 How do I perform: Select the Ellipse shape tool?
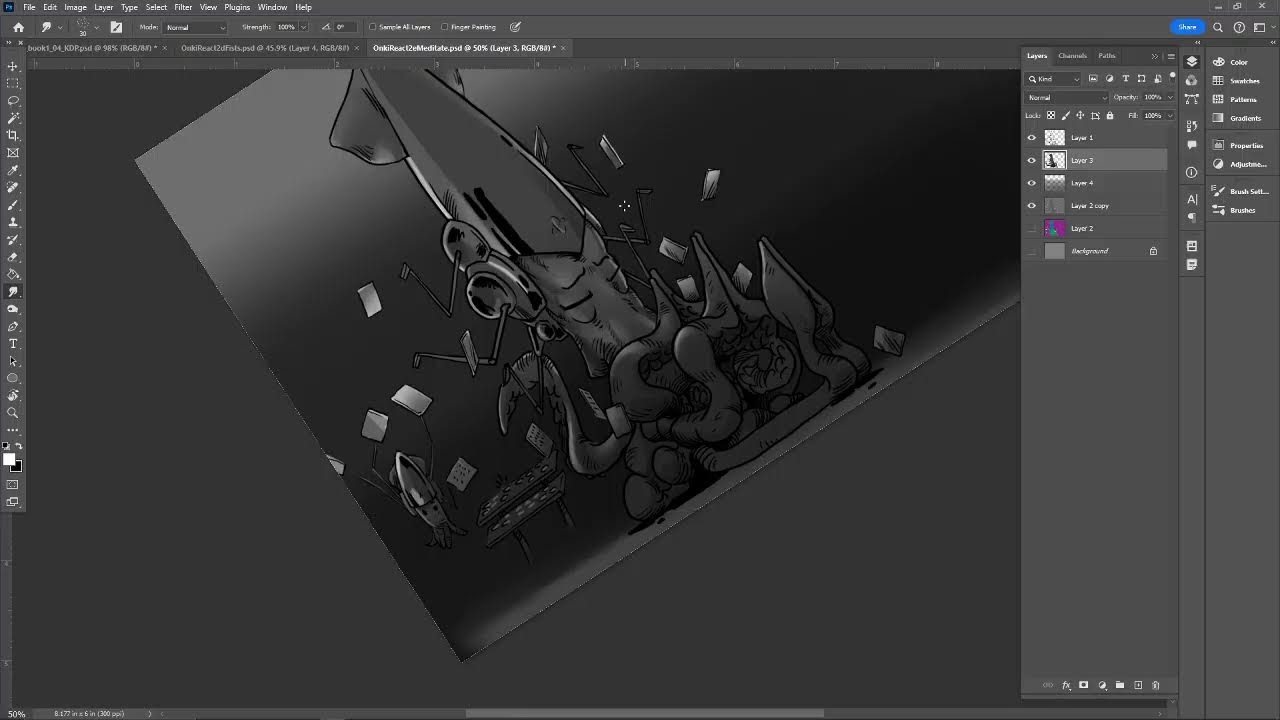tap(13, 378)
